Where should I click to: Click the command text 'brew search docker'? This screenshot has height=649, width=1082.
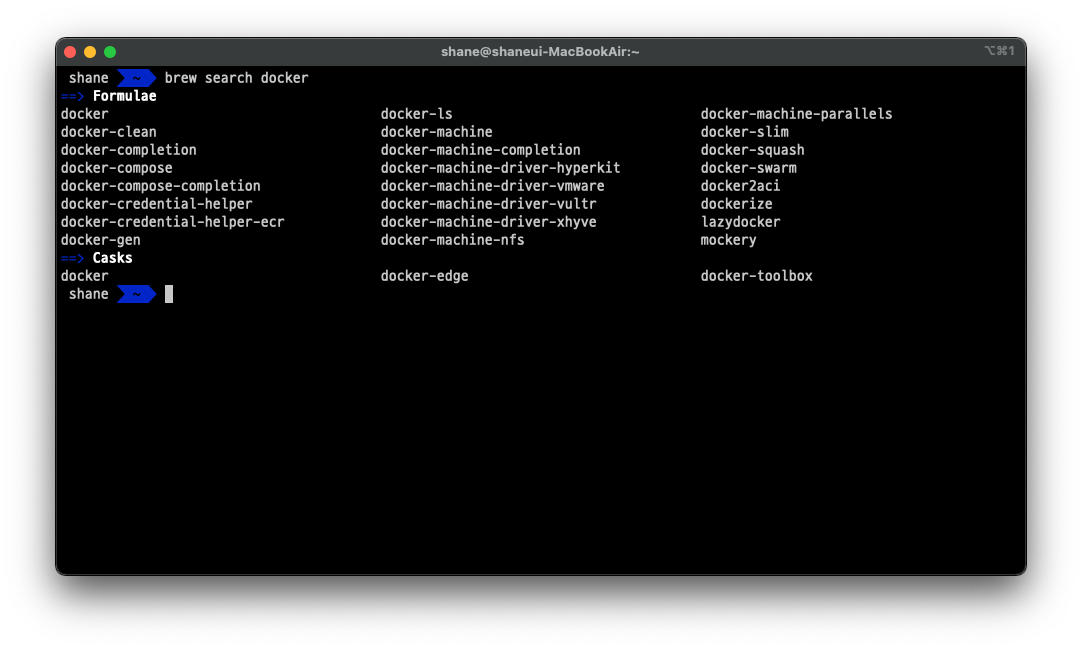point(236,78)
